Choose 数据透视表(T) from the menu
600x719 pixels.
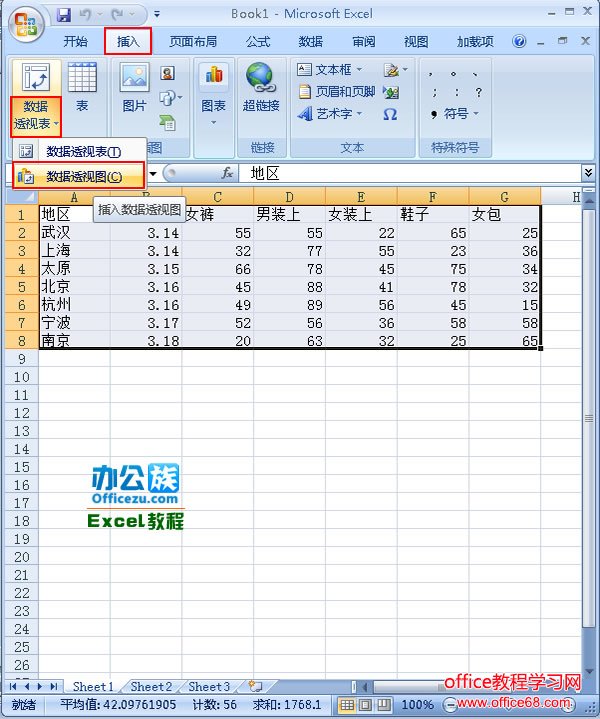pos(79,151)
